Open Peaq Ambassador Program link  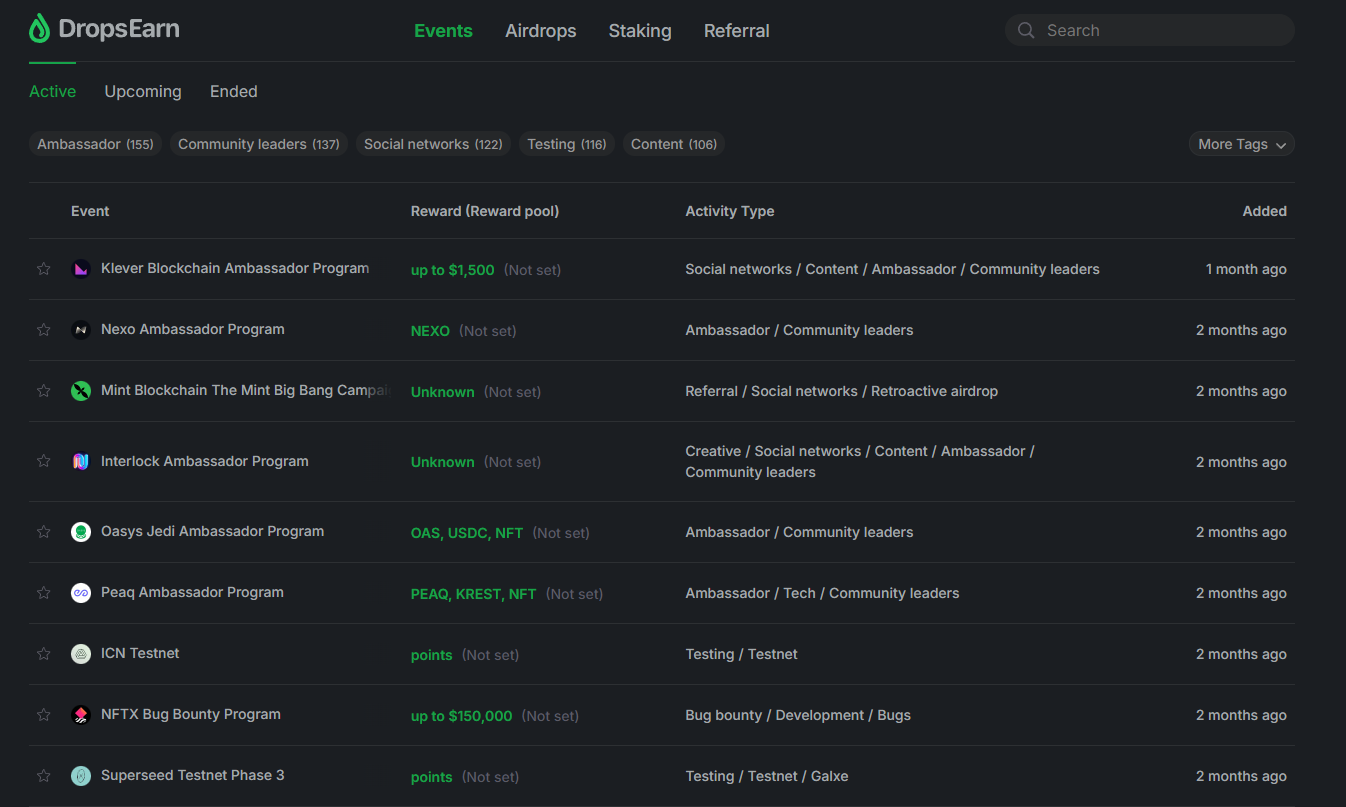tap(192, 592)
